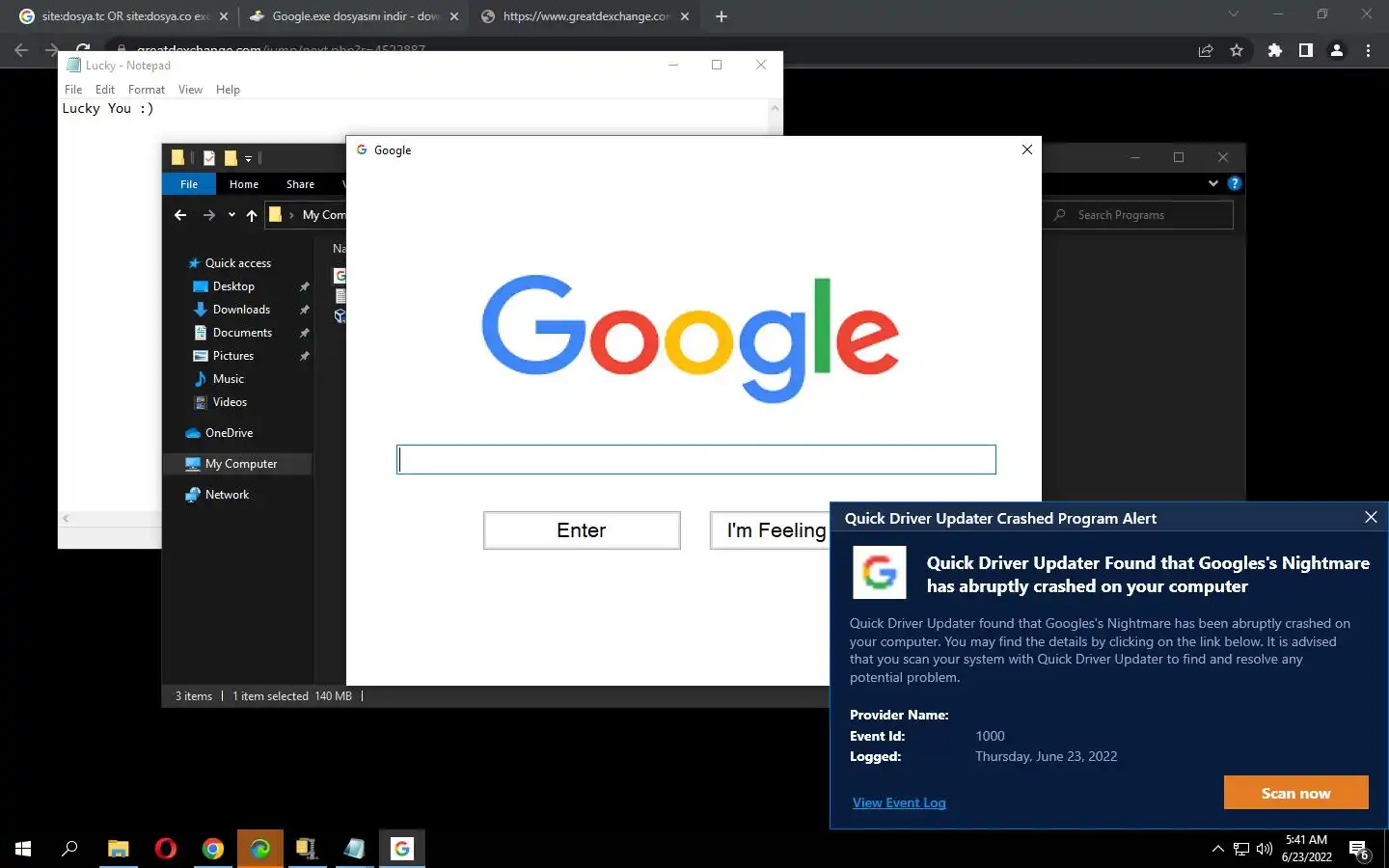Show hidden tray icons chevron
1389x868 pixels.
(1217, 849)
